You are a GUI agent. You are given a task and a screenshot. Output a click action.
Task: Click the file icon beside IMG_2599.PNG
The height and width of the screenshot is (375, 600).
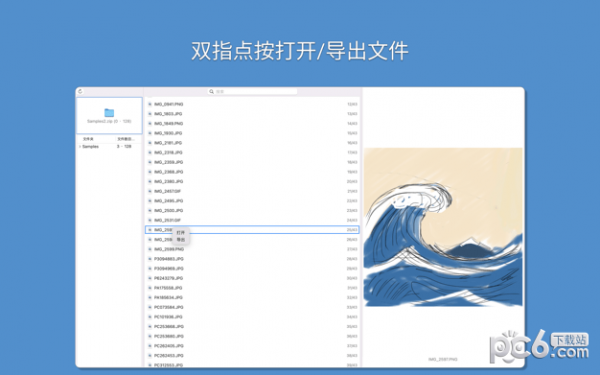[x=150, y=249]
